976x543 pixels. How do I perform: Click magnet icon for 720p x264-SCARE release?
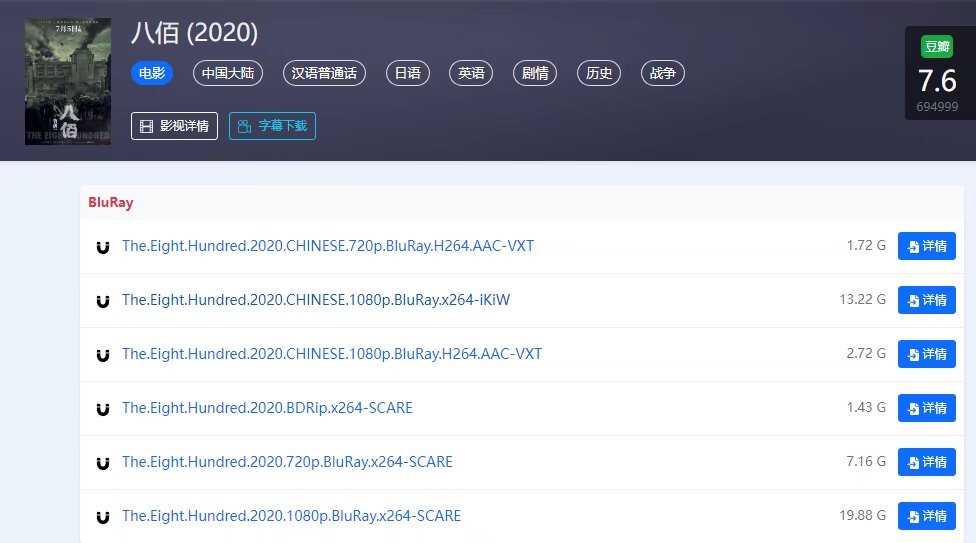(102, 463)
